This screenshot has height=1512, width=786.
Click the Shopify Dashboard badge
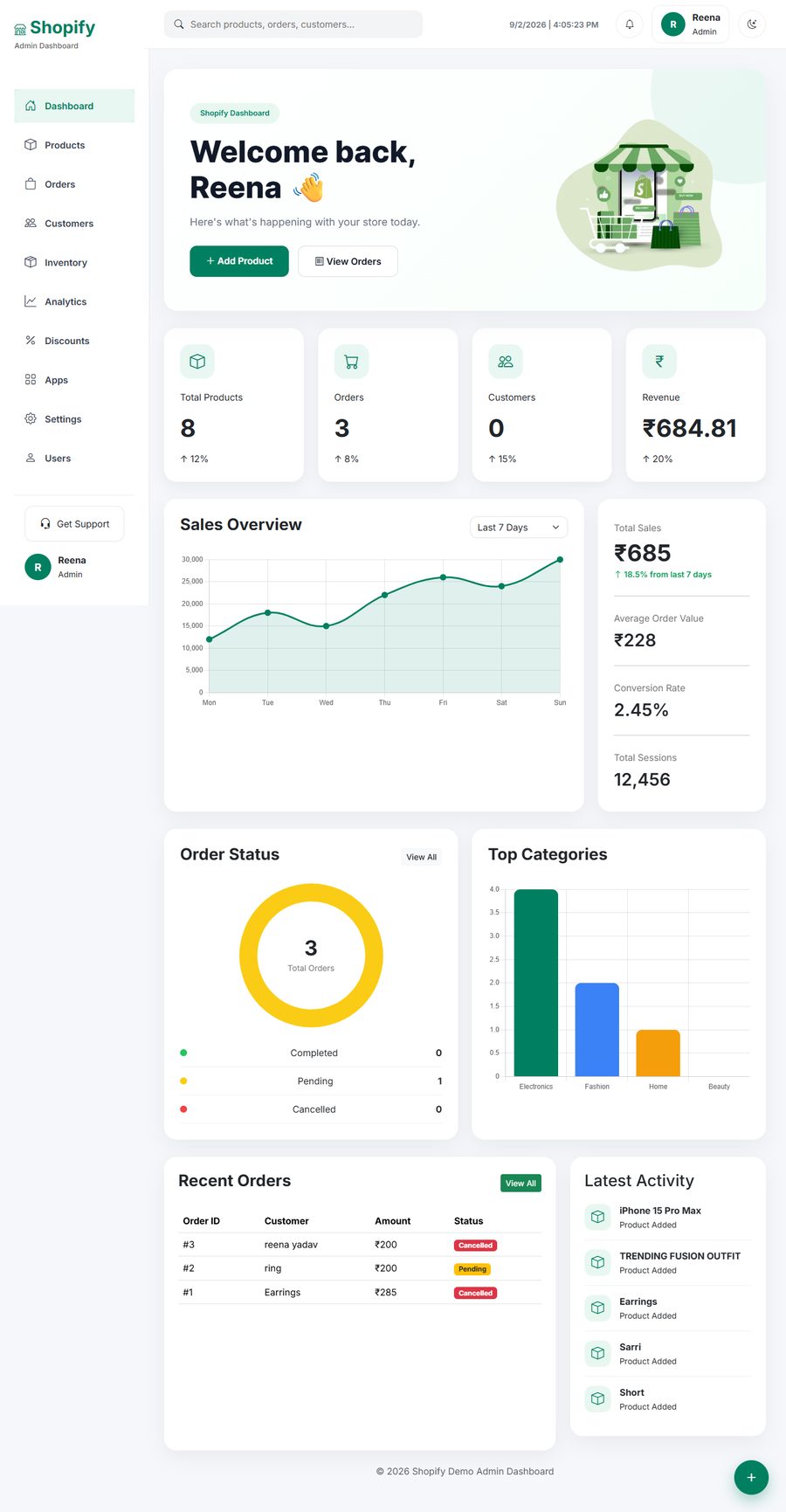pos(235,113)
